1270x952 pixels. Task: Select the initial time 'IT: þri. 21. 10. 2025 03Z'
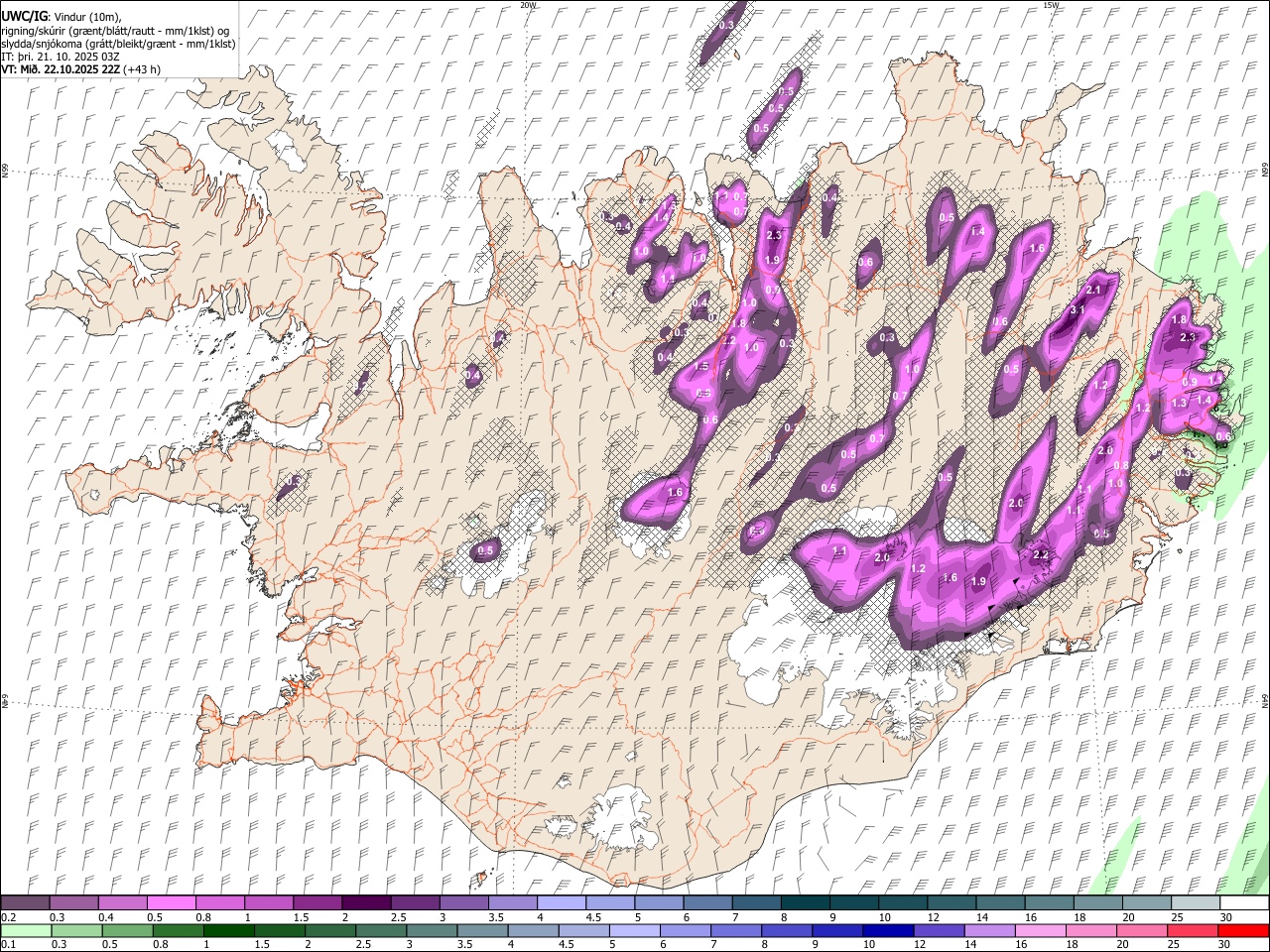[x=61, y=57]
